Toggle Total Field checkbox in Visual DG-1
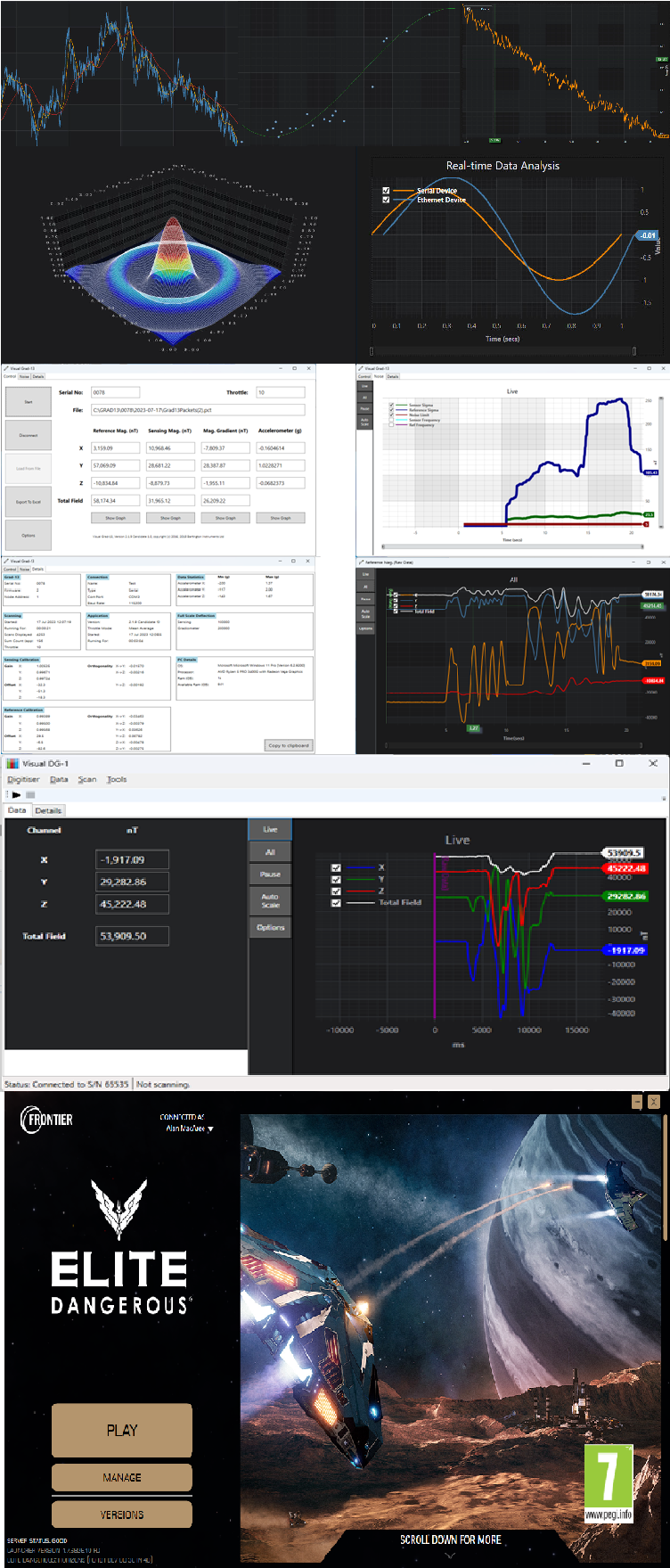This screenshot has height=1568, width=670. [336, 903]
